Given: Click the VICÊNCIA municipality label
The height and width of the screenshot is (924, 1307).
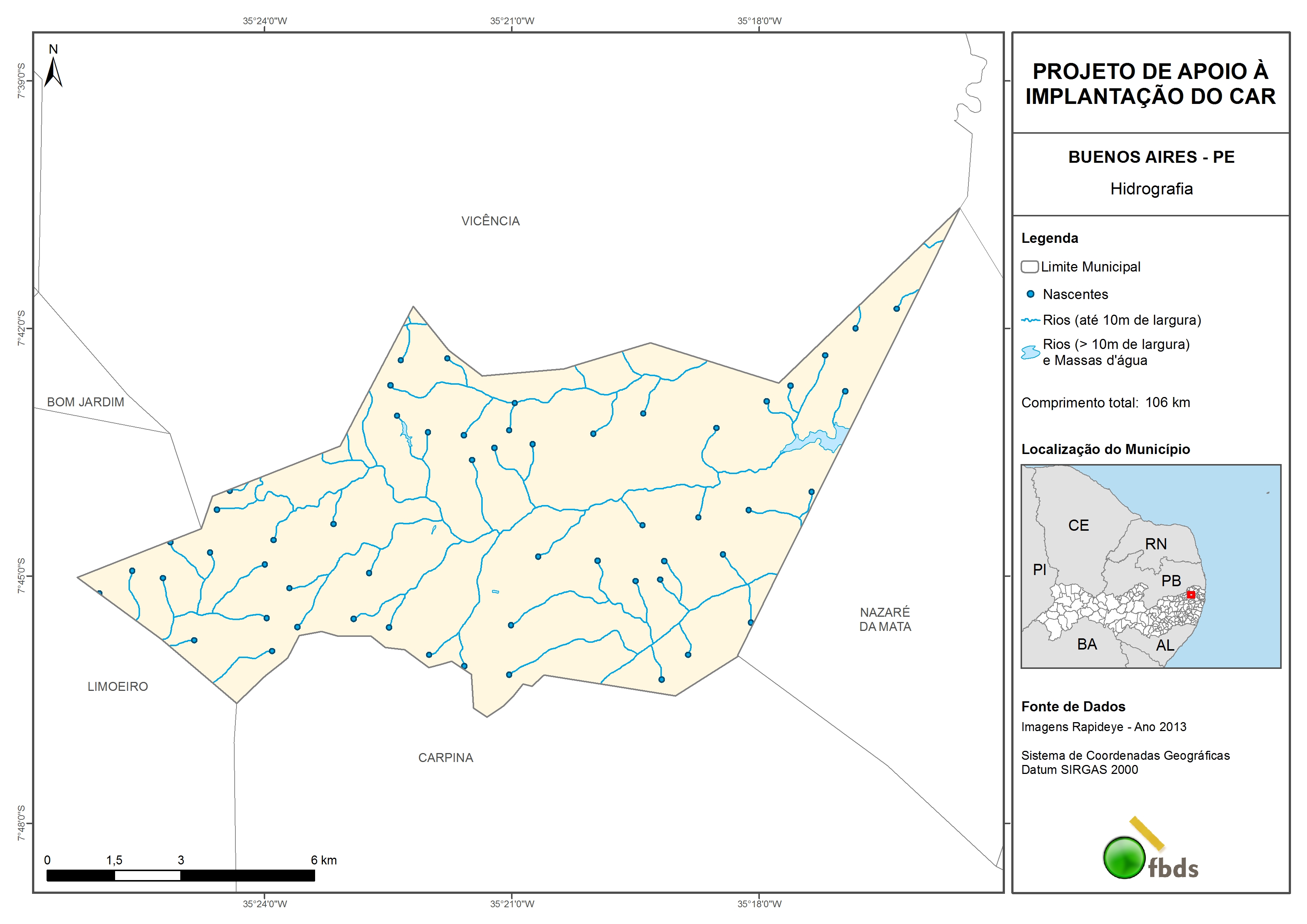Looking at the screenshot, I should click(490, 221).
